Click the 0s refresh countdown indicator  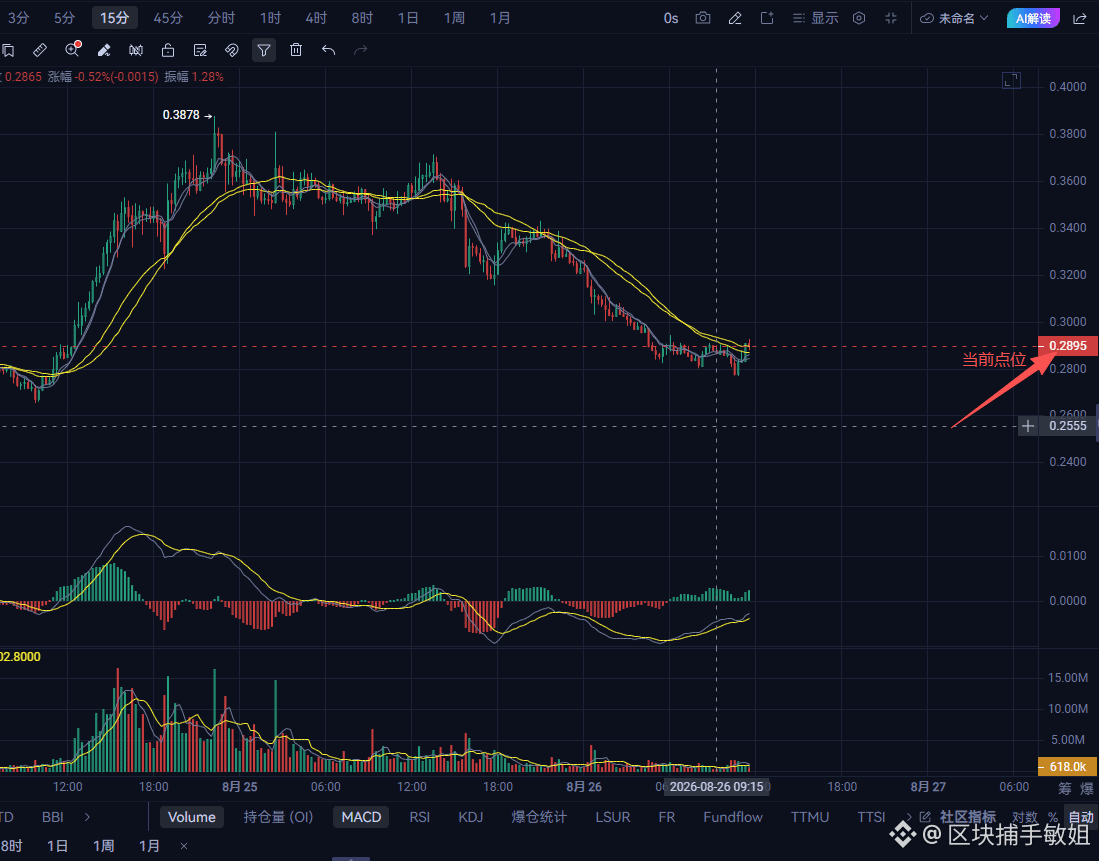(x=671, y=18)
